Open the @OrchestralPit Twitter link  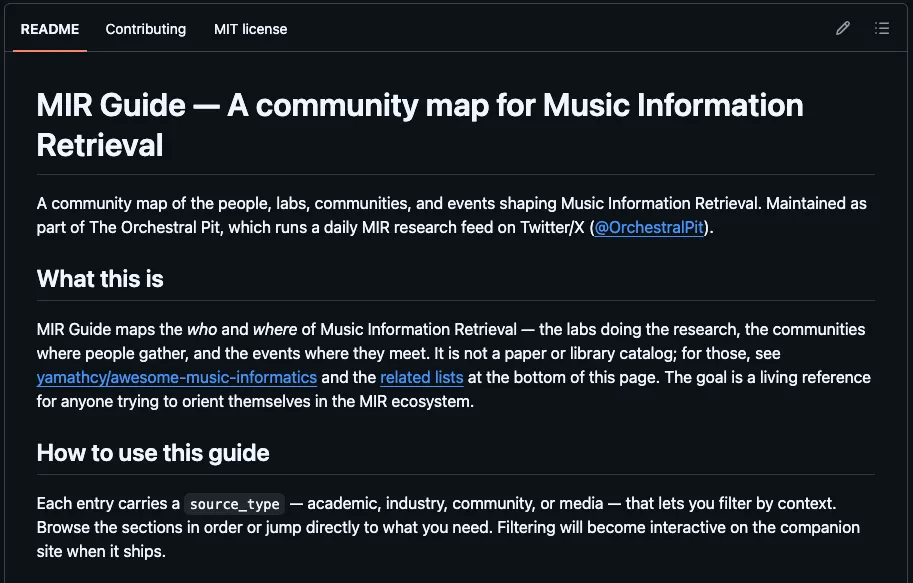coord(649,227)
